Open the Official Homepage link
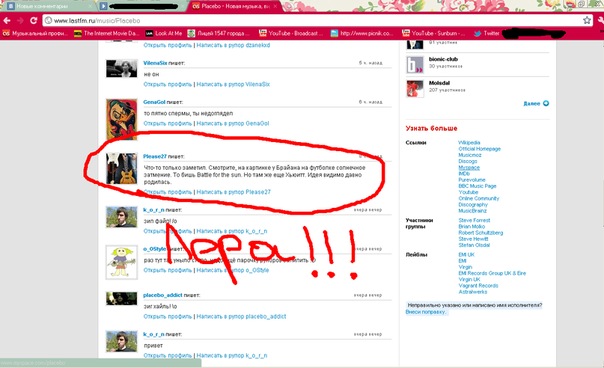604x368 pixels. pyautogui.click(x=480, y=149)
